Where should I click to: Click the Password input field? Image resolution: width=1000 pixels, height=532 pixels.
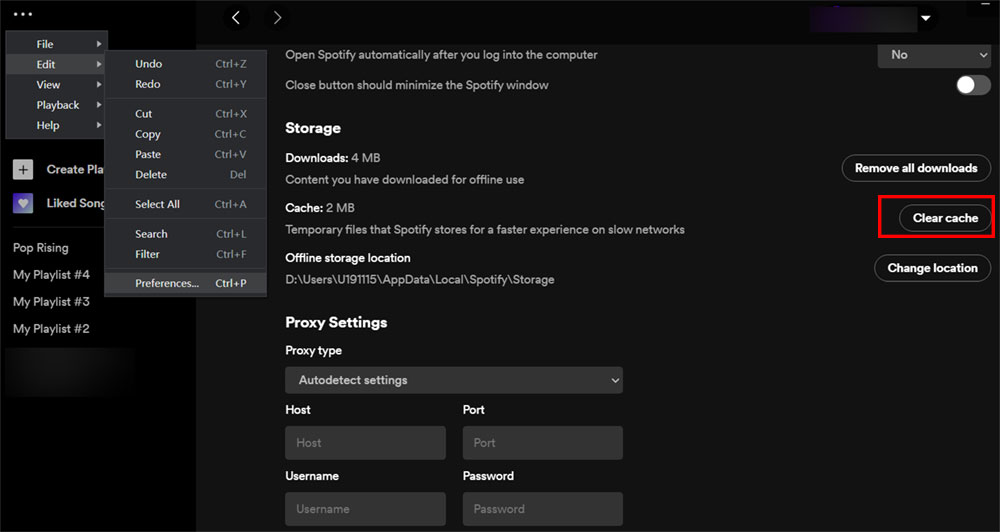coord(543,509)
